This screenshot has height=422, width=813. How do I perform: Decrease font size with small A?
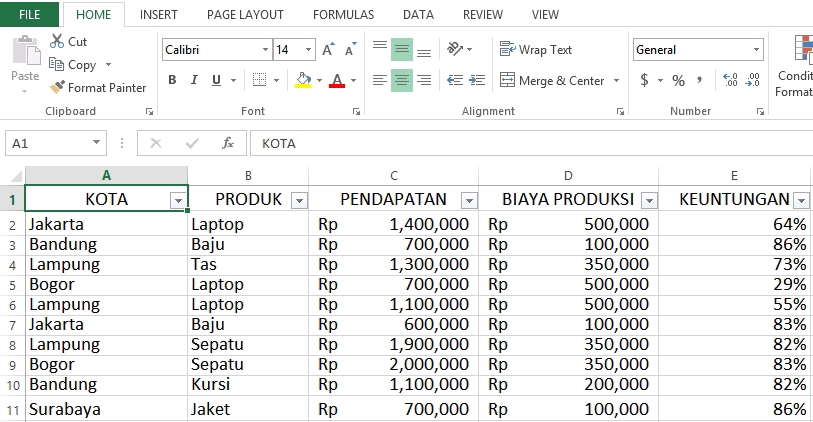point(351,50)
